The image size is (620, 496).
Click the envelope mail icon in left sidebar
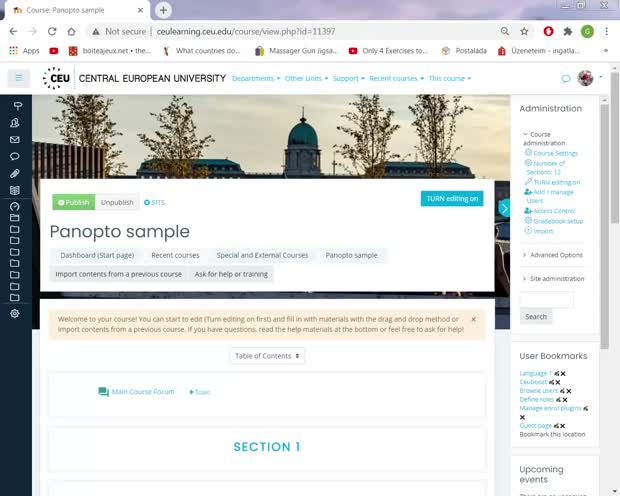point(15,139)
